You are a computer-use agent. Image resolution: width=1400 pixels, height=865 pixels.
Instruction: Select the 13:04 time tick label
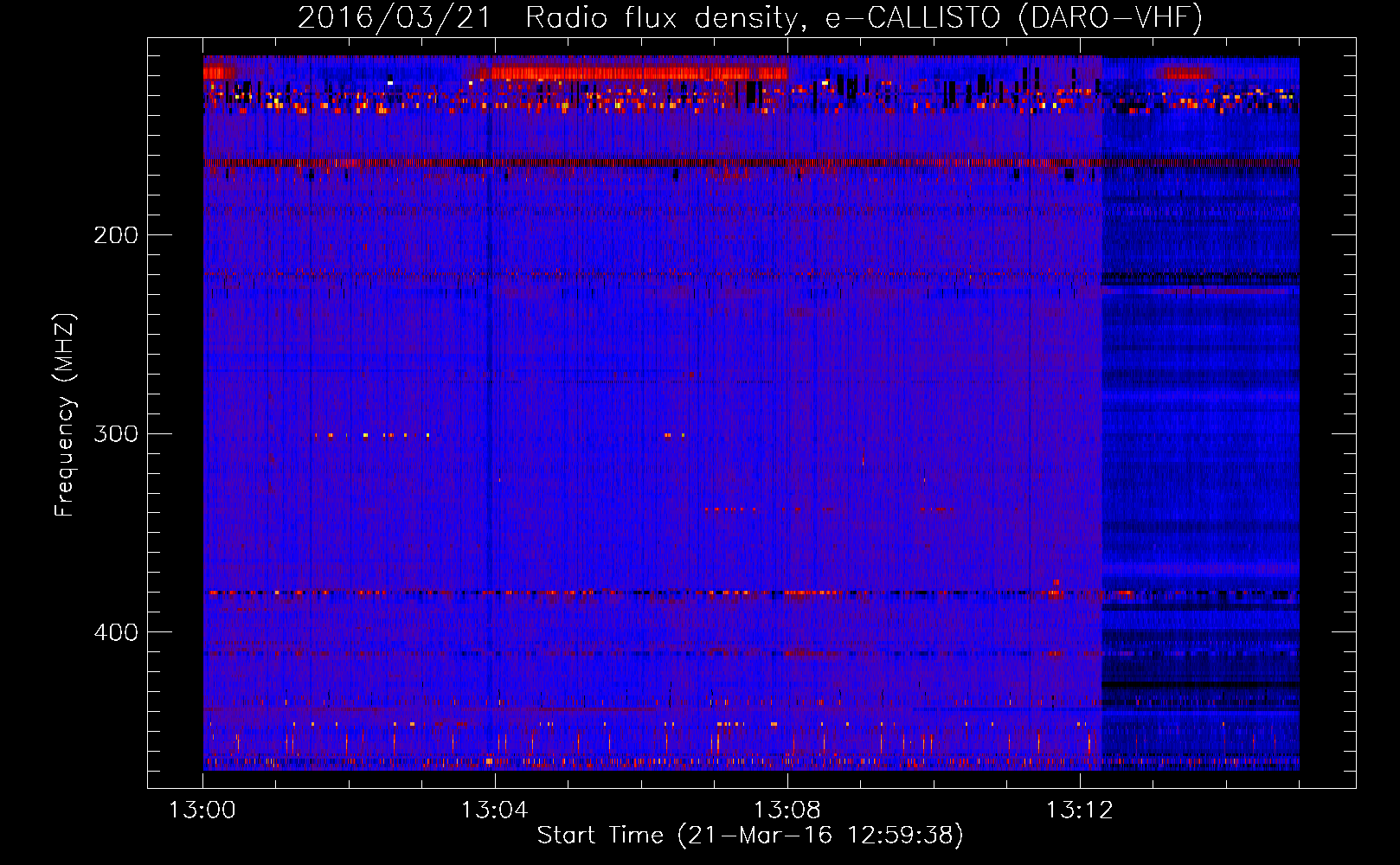(x=495, y=811)
